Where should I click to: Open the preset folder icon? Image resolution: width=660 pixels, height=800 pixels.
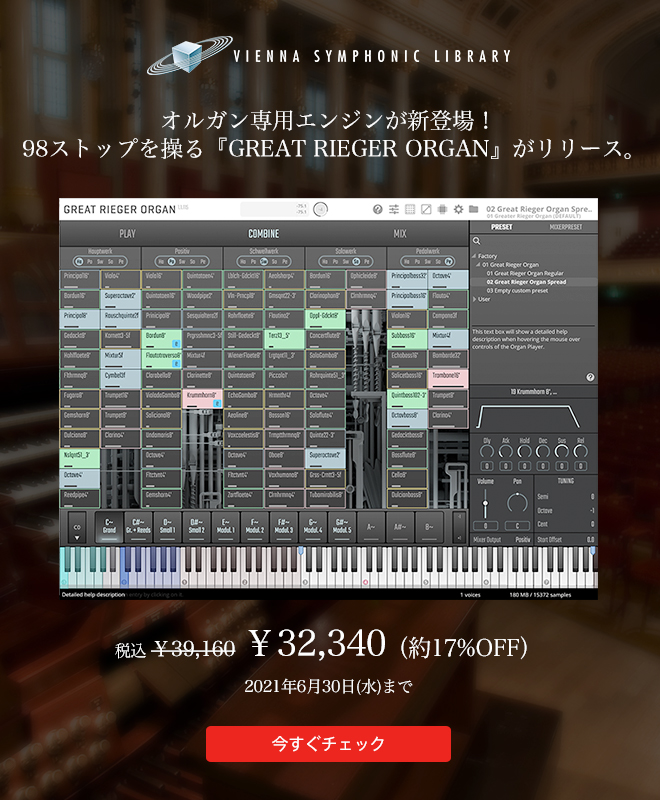[474, 209]
